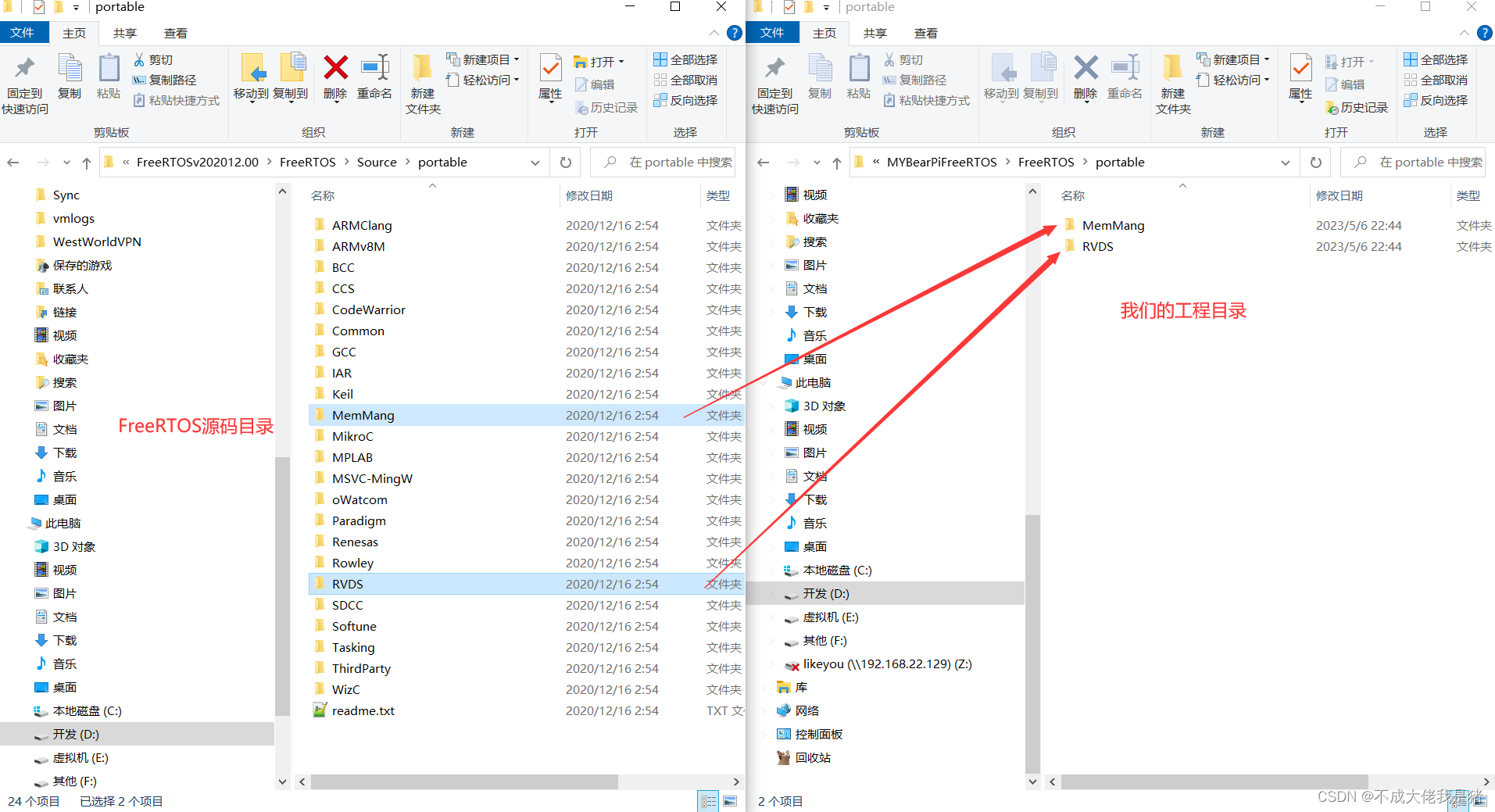The image size is (1495, 812).
Task: Click New folder icon in left window
Action: (x=423, y=84)
